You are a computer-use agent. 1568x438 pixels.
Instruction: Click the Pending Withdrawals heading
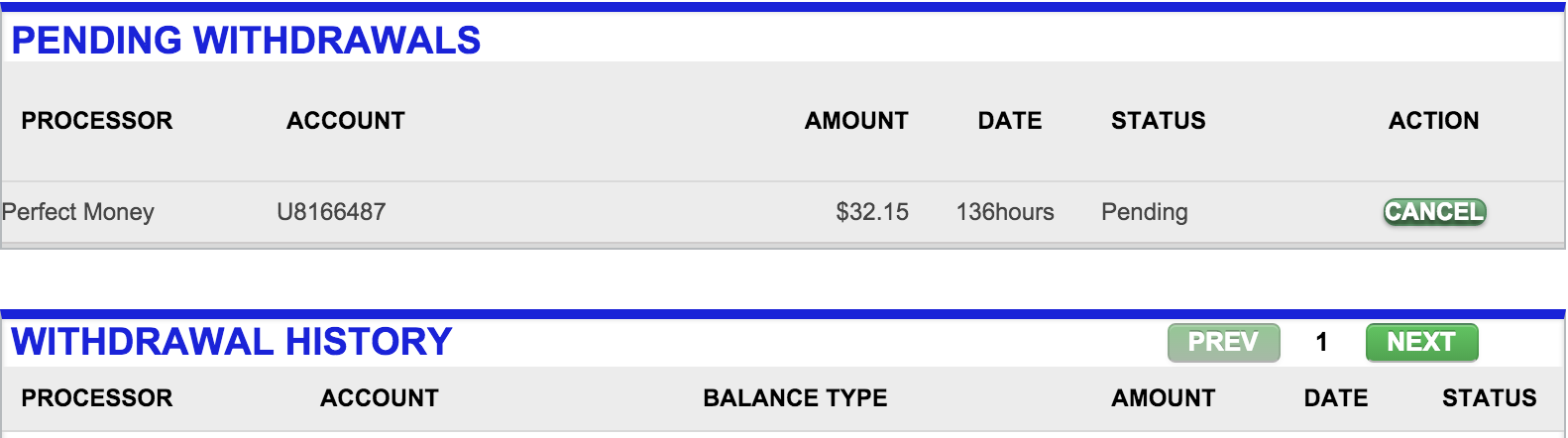point(246,41)
